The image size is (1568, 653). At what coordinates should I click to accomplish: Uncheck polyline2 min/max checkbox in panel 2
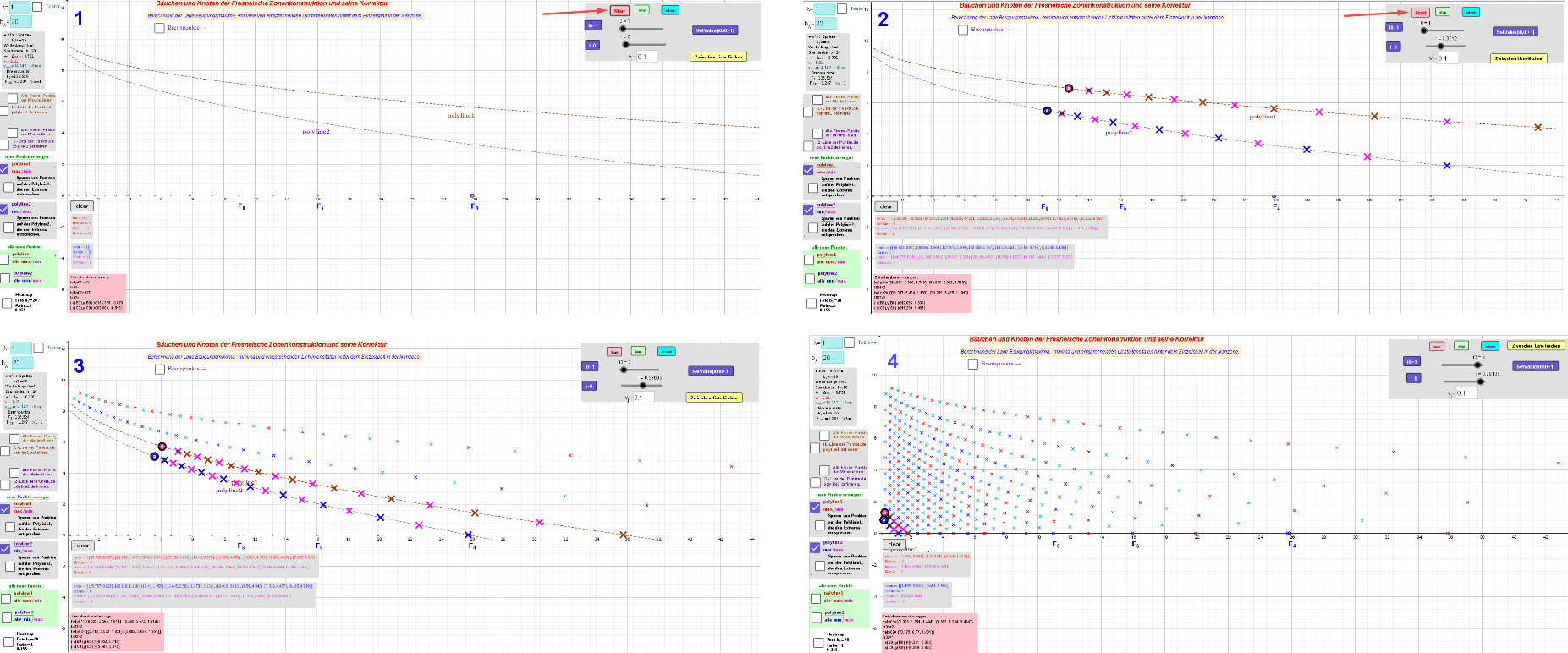click(x=808, y=209)
